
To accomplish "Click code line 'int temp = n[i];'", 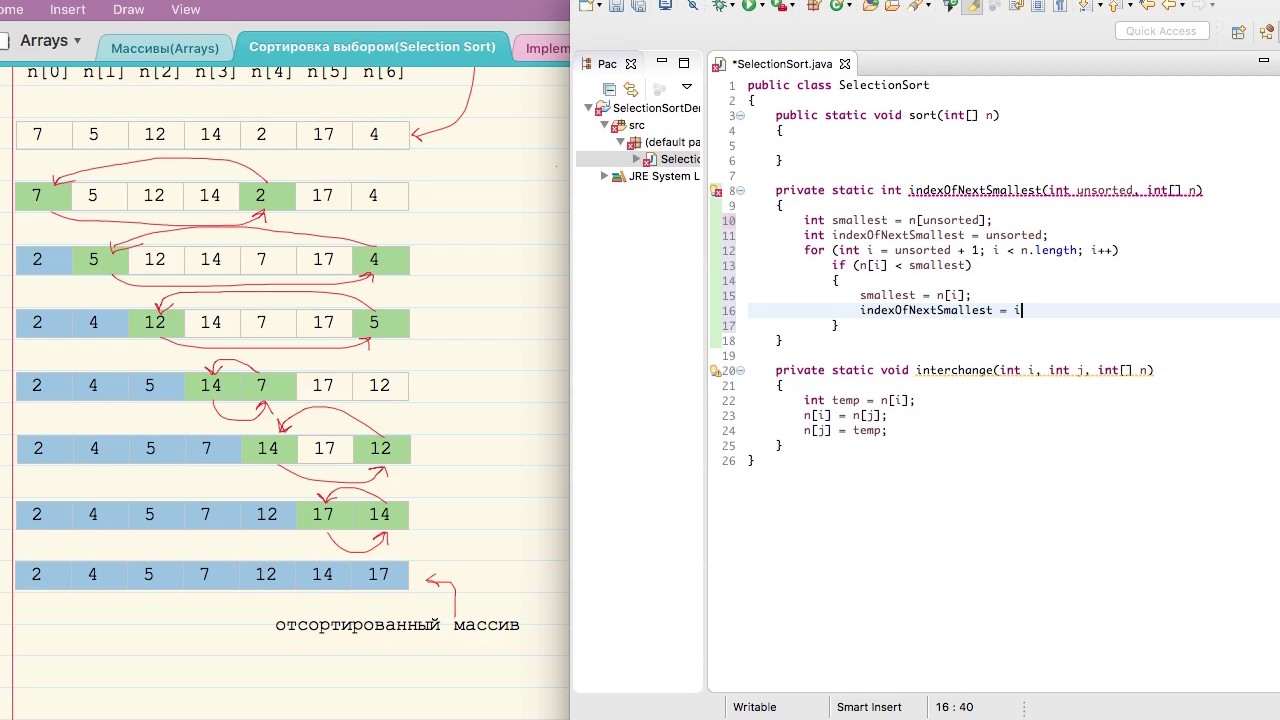I will point(859,400).
